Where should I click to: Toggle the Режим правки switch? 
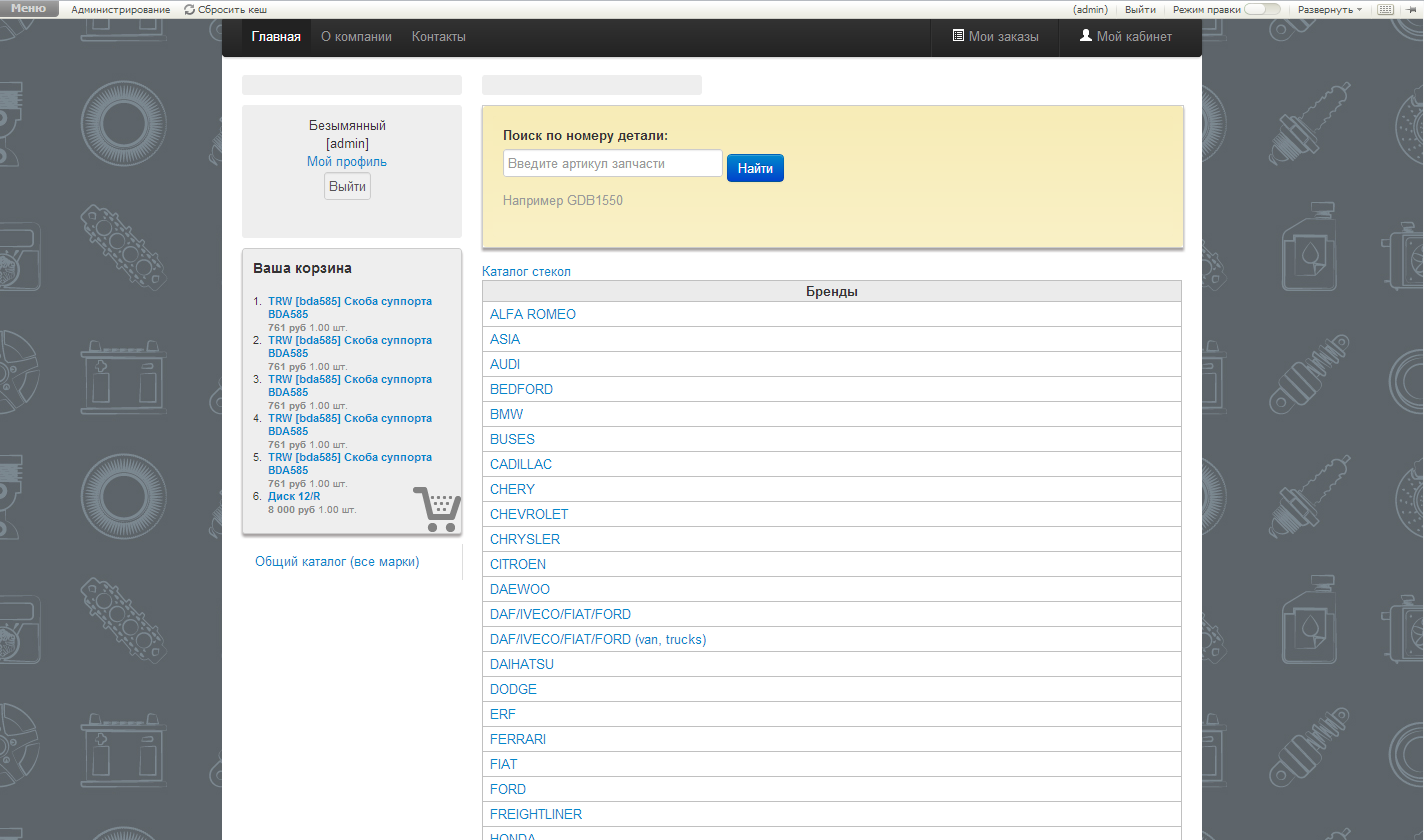1262,9
